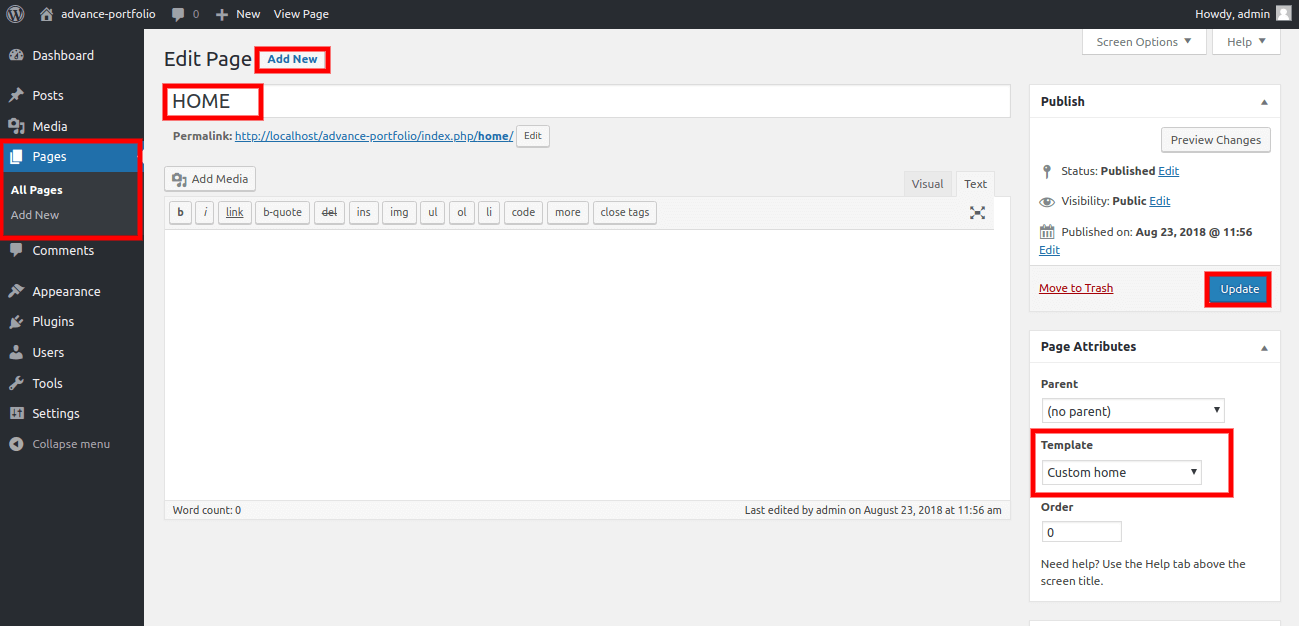Click the blue Update button

pyautogui.click(x=1239, y=289)
